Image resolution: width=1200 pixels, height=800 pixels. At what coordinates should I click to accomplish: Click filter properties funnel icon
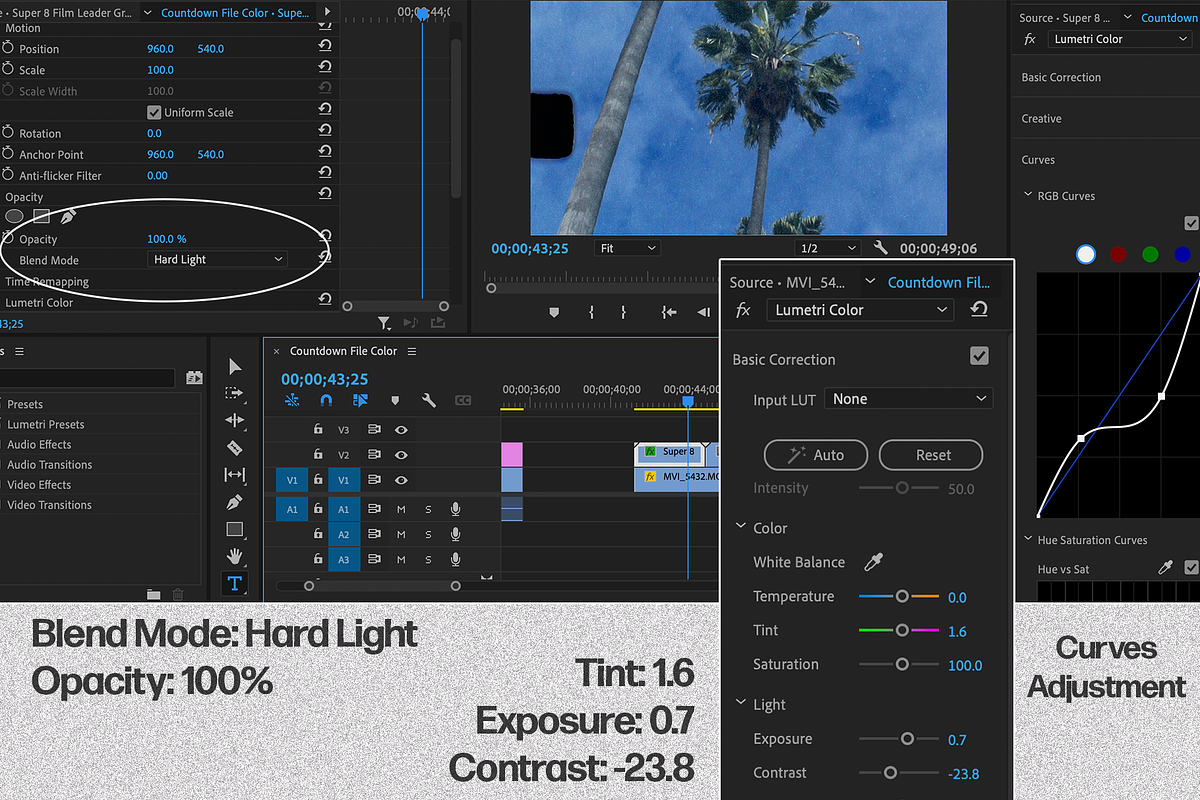click(384, 322)
